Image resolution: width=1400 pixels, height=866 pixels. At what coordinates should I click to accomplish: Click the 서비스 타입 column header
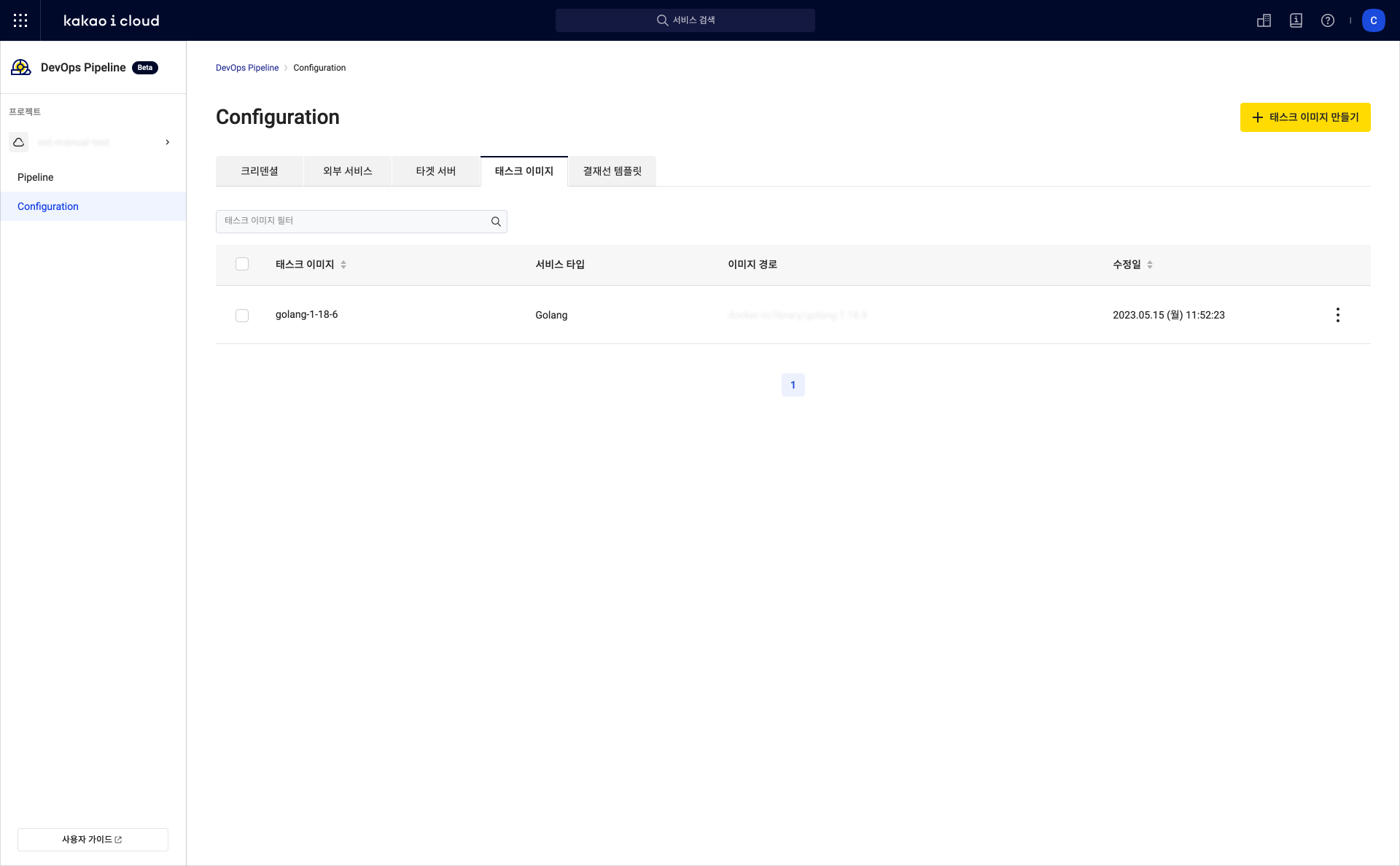coord(560,265)
